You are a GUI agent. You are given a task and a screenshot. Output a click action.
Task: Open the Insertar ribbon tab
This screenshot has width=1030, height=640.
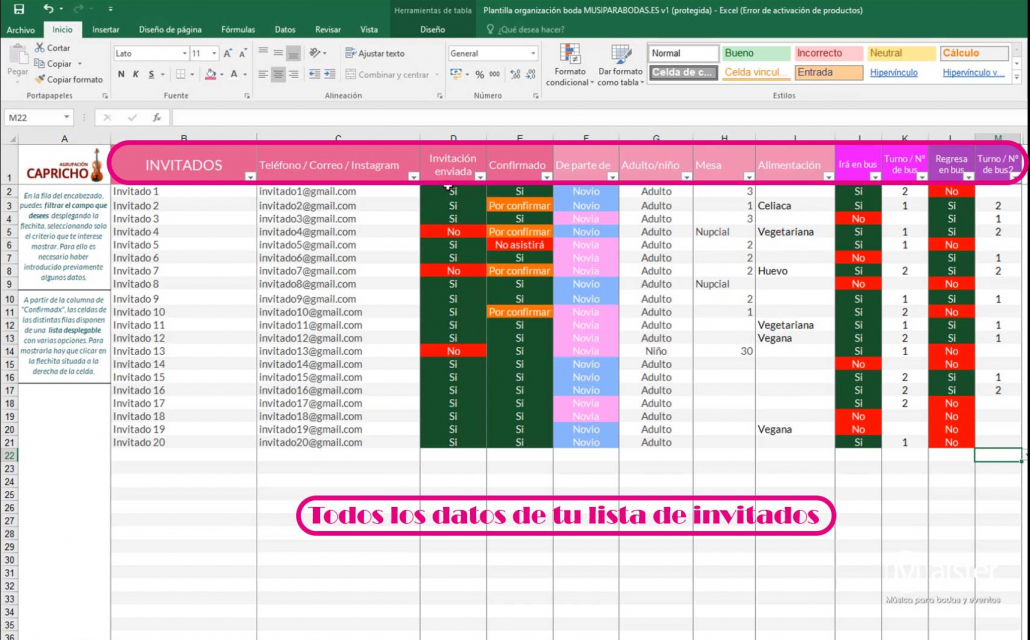pos(105,29)
